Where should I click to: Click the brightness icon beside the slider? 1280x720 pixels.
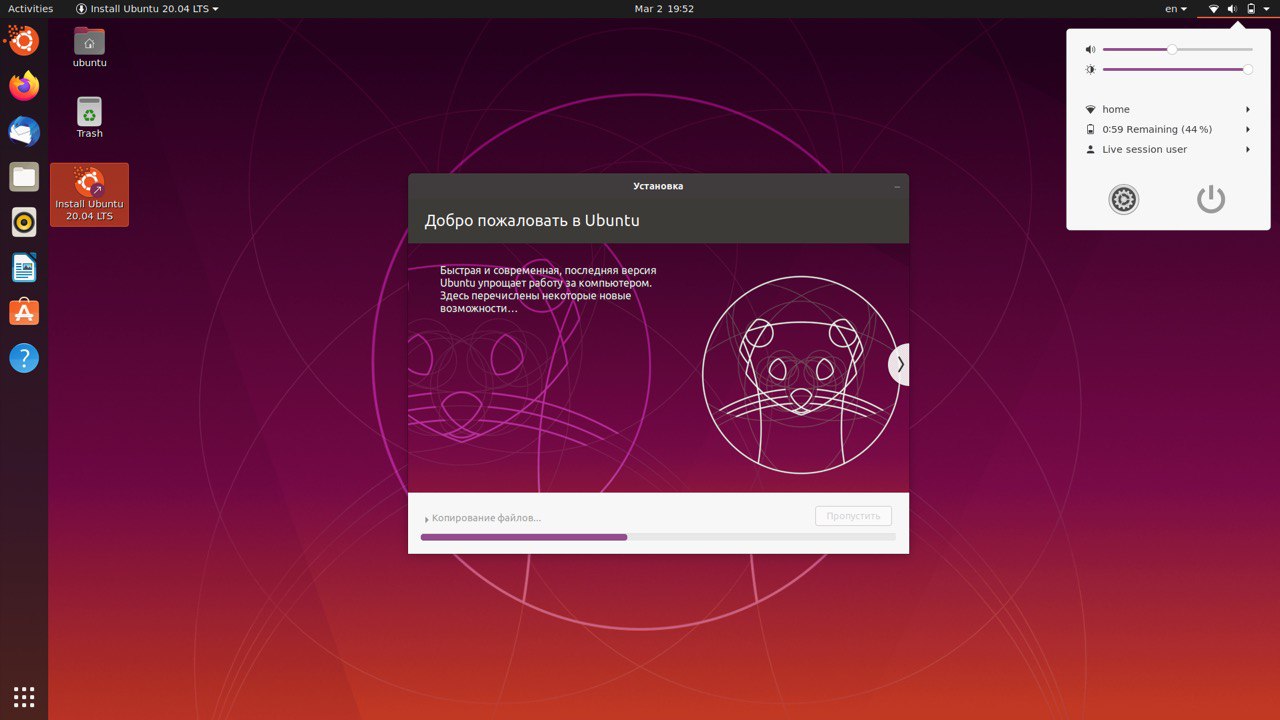(1090, 69)
